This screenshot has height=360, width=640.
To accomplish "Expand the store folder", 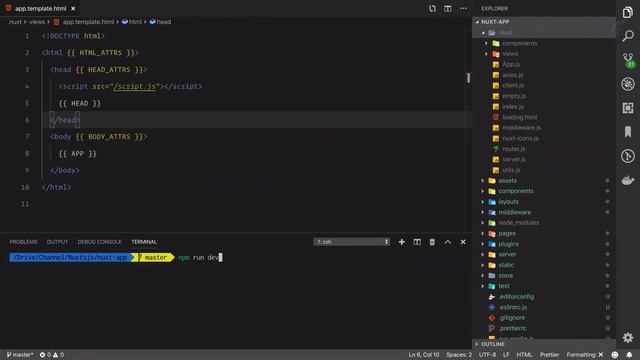I will (544, 276).
